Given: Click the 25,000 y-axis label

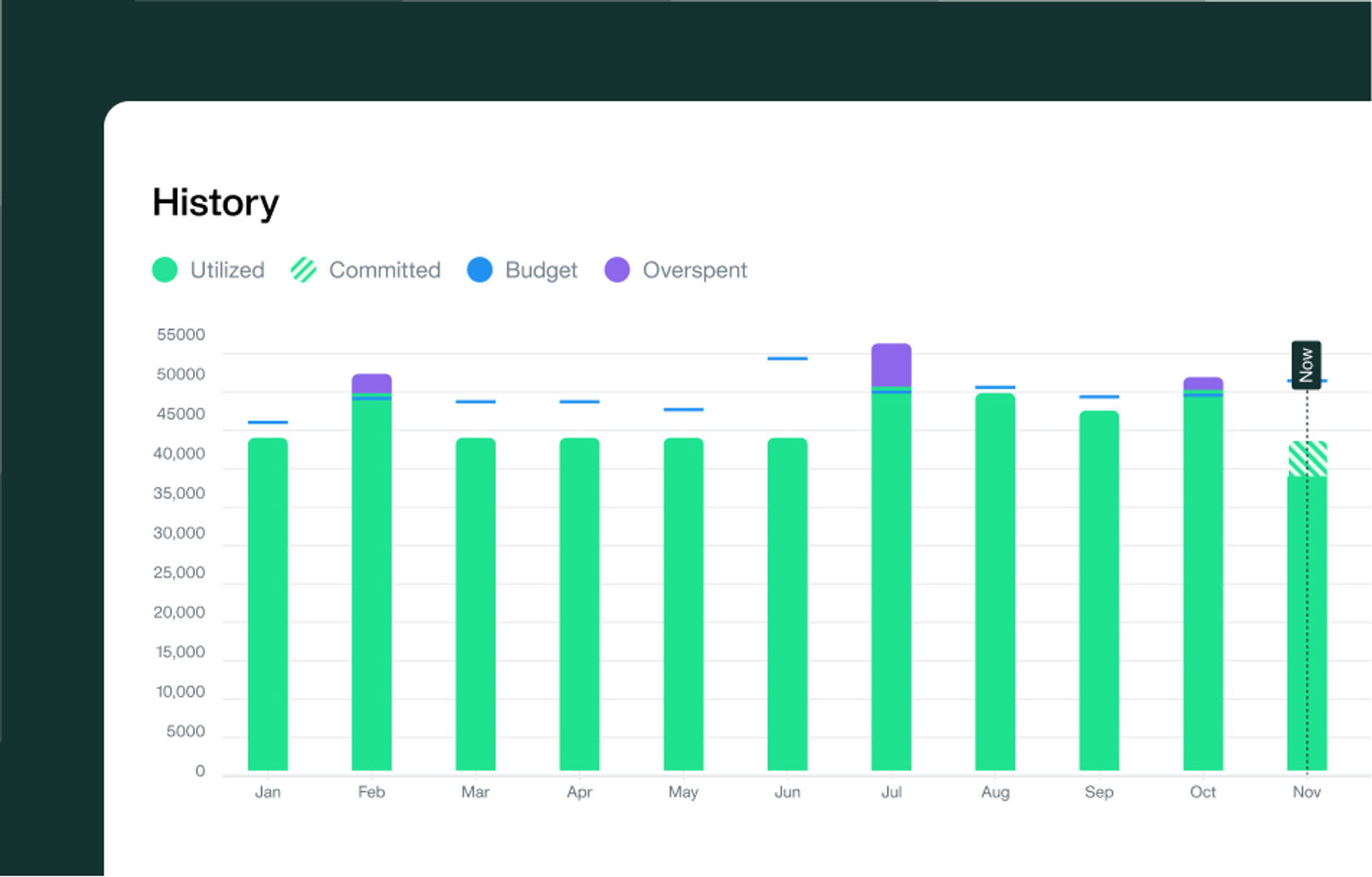Looking at the screenshot, I should point(179,573).
